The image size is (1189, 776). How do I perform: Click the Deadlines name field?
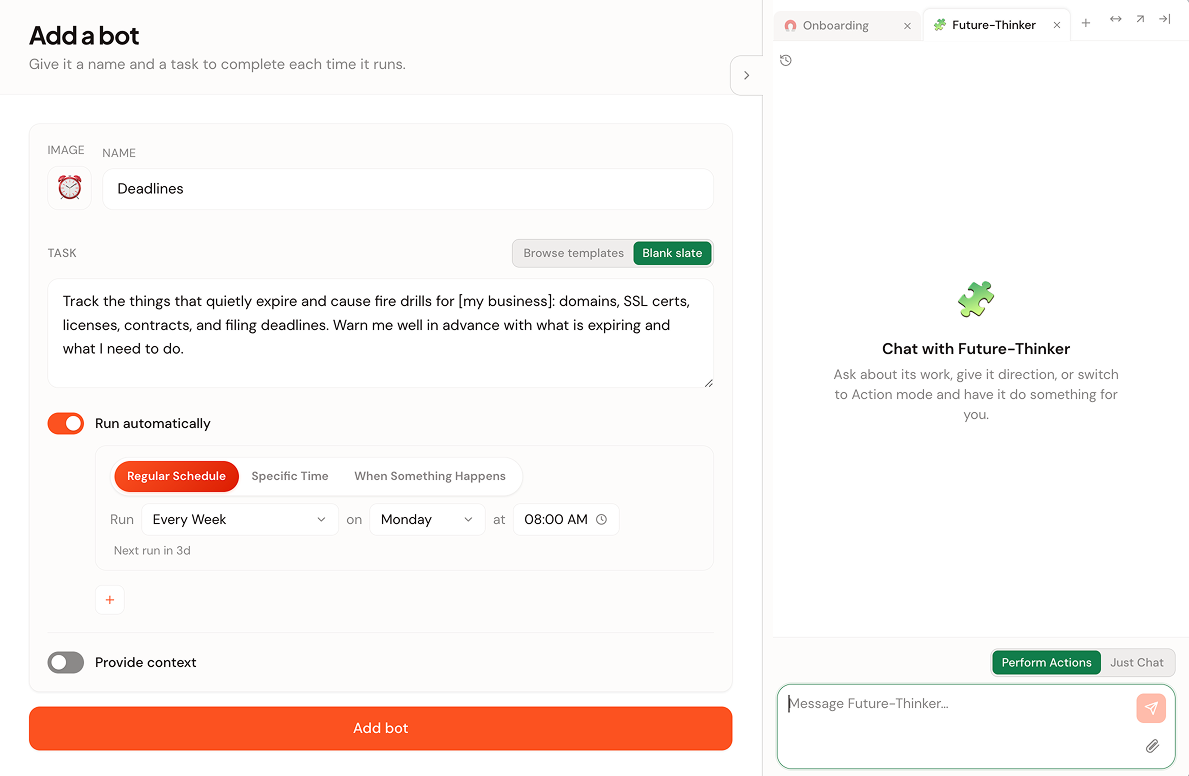[408, 189]
